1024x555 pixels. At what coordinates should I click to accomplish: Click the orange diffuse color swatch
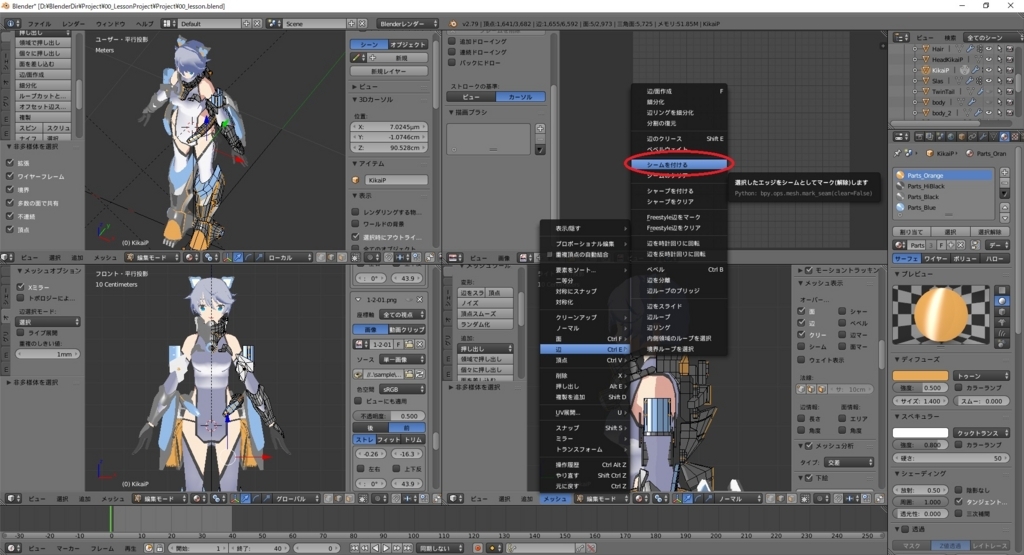pos(920,376)
